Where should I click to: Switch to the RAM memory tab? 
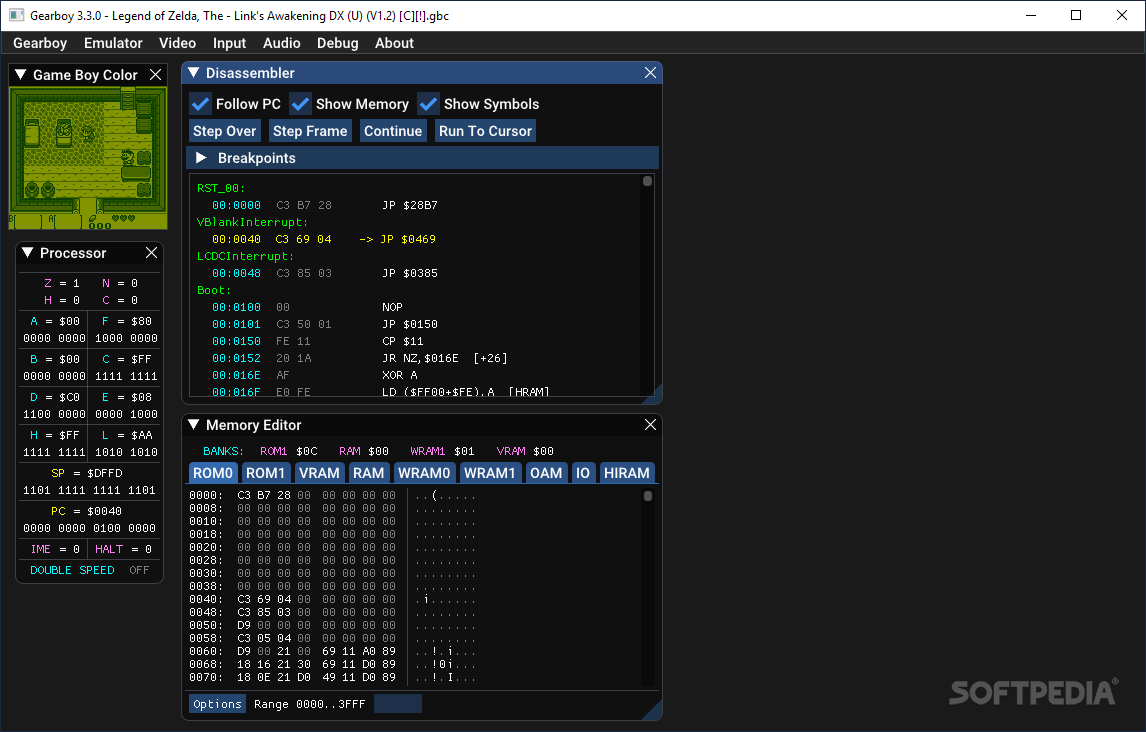tap(368, 473)
